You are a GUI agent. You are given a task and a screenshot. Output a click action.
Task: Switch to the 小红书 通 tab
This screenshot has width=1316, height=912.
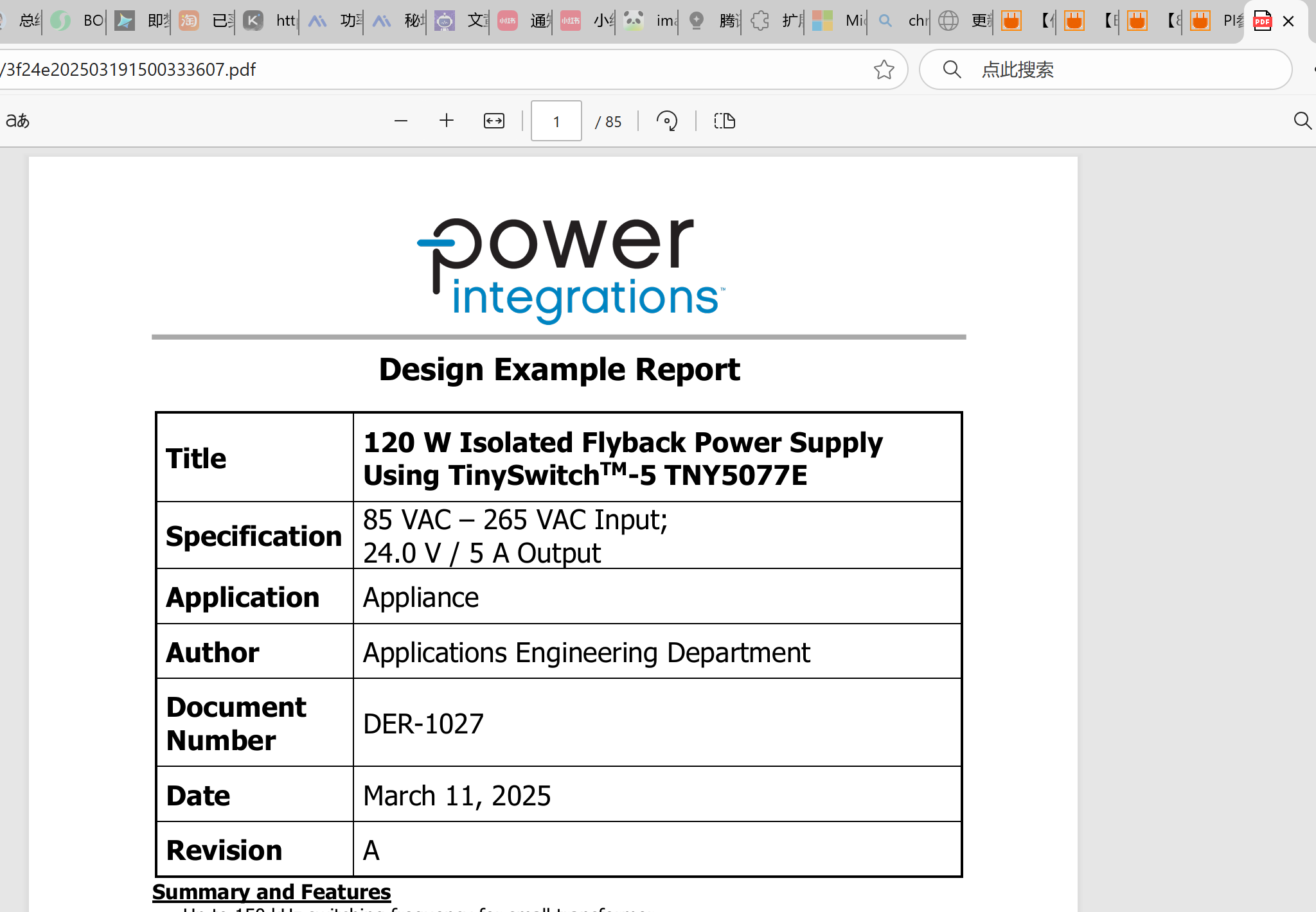click(524, 21)
